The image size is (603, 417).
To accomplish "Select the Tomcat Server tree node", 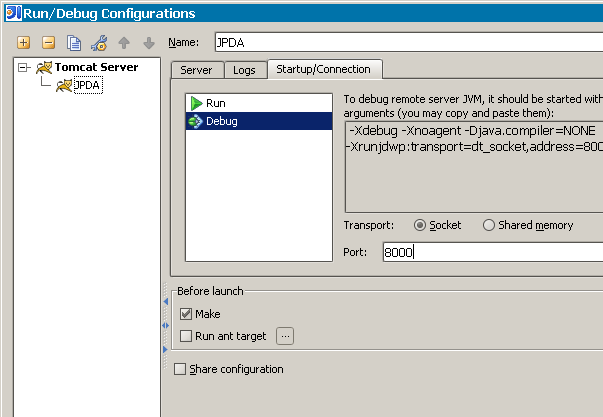I will pyautogui.click(x=96, y=67).
